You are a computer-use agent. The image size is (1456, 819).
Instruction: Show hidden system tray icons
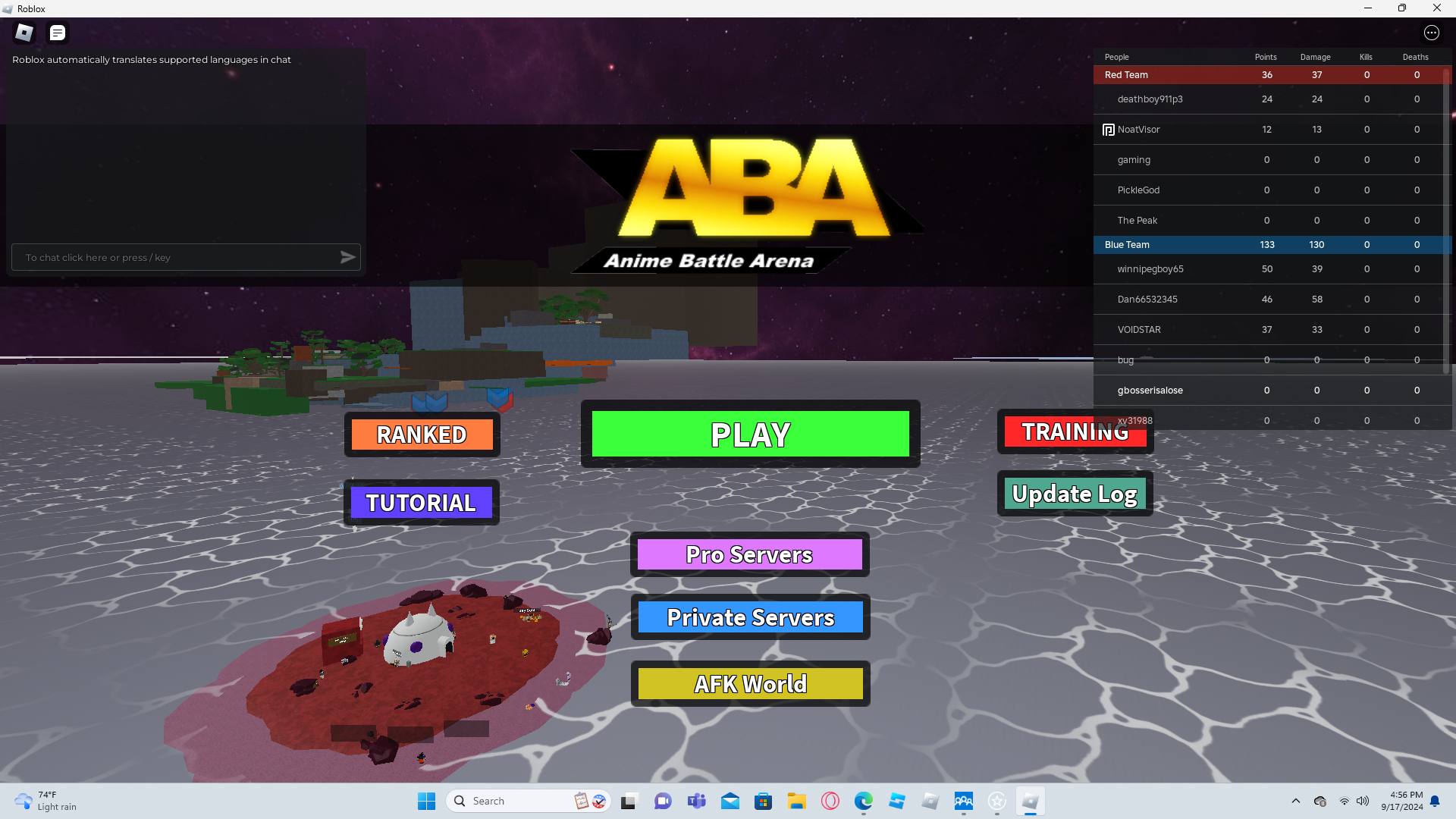1295,801
